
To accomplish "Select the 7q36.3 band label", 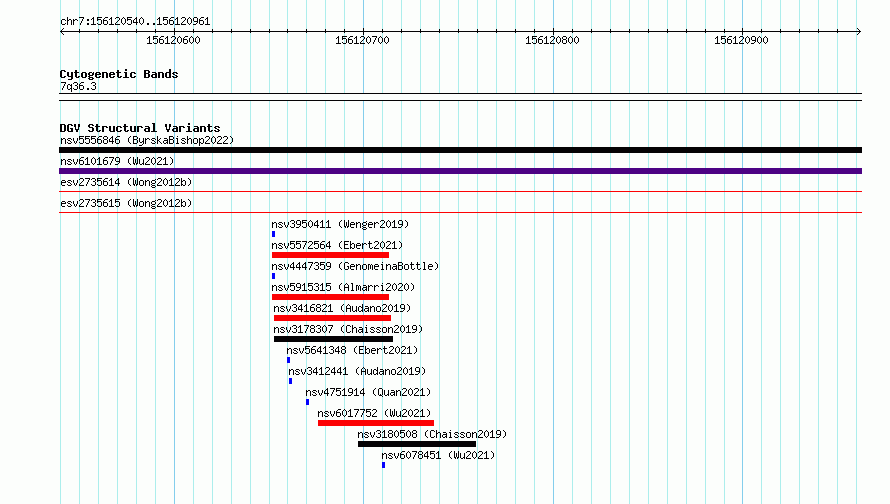I will (78, 86).
